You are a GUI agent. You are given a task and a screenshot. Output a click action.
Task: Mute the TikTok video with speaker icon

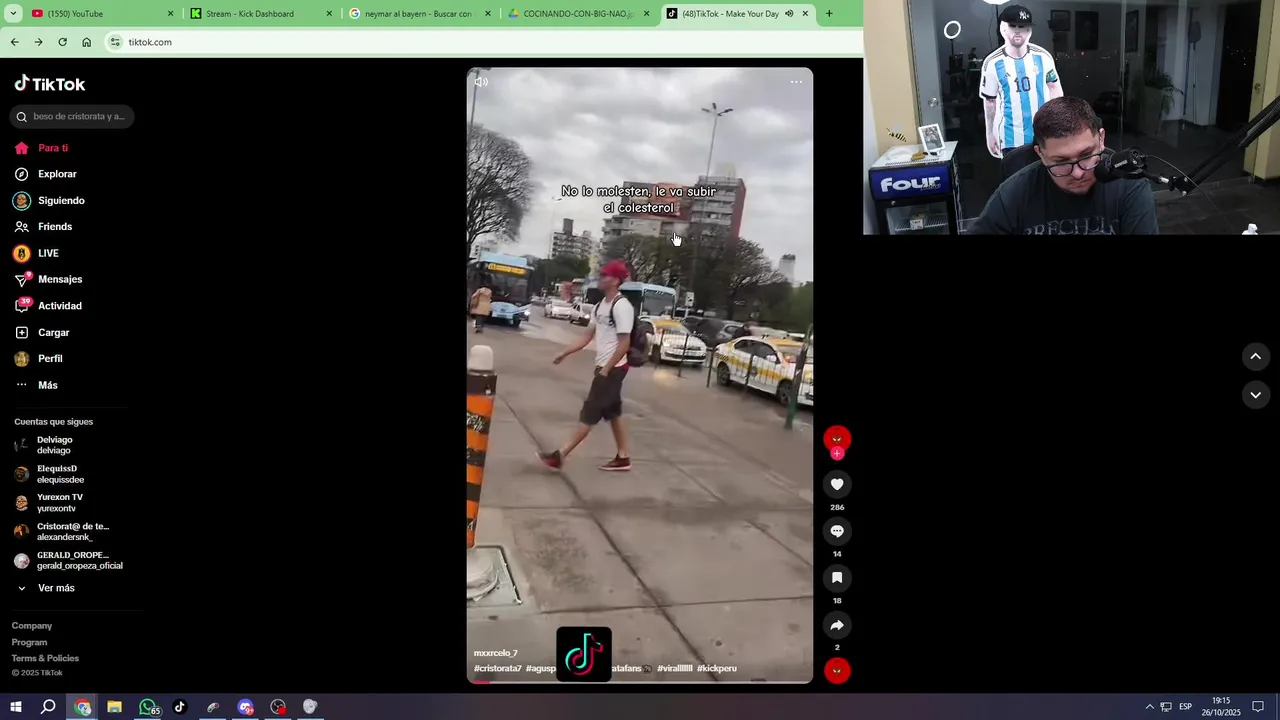pos(481,82)
